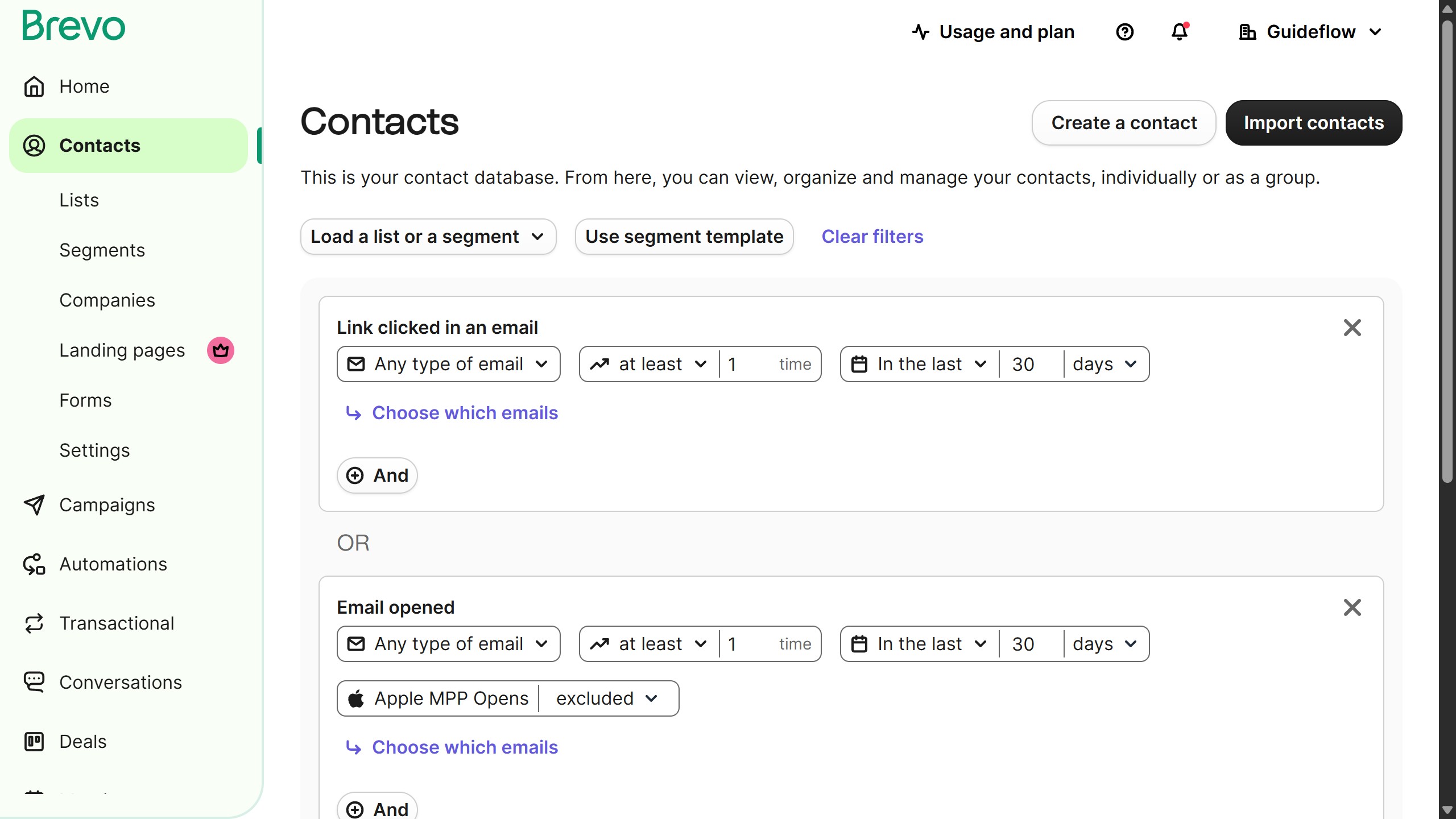The height and width of the screenshot is (819, 1456).
Task: Remove the Email opened filter
Action: pos(1352,607)
